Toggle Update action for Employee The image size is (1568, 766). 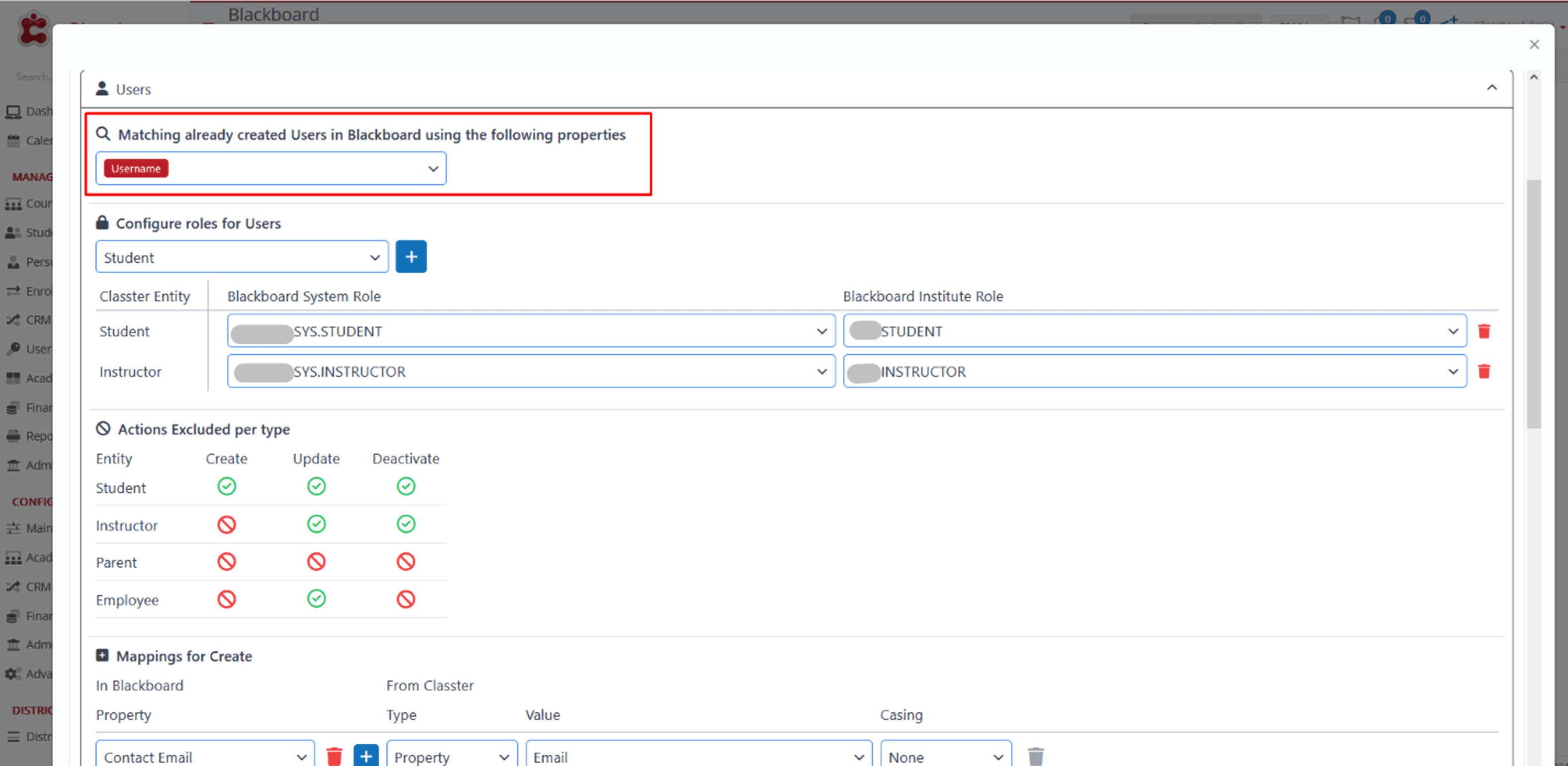coord(316,599)
